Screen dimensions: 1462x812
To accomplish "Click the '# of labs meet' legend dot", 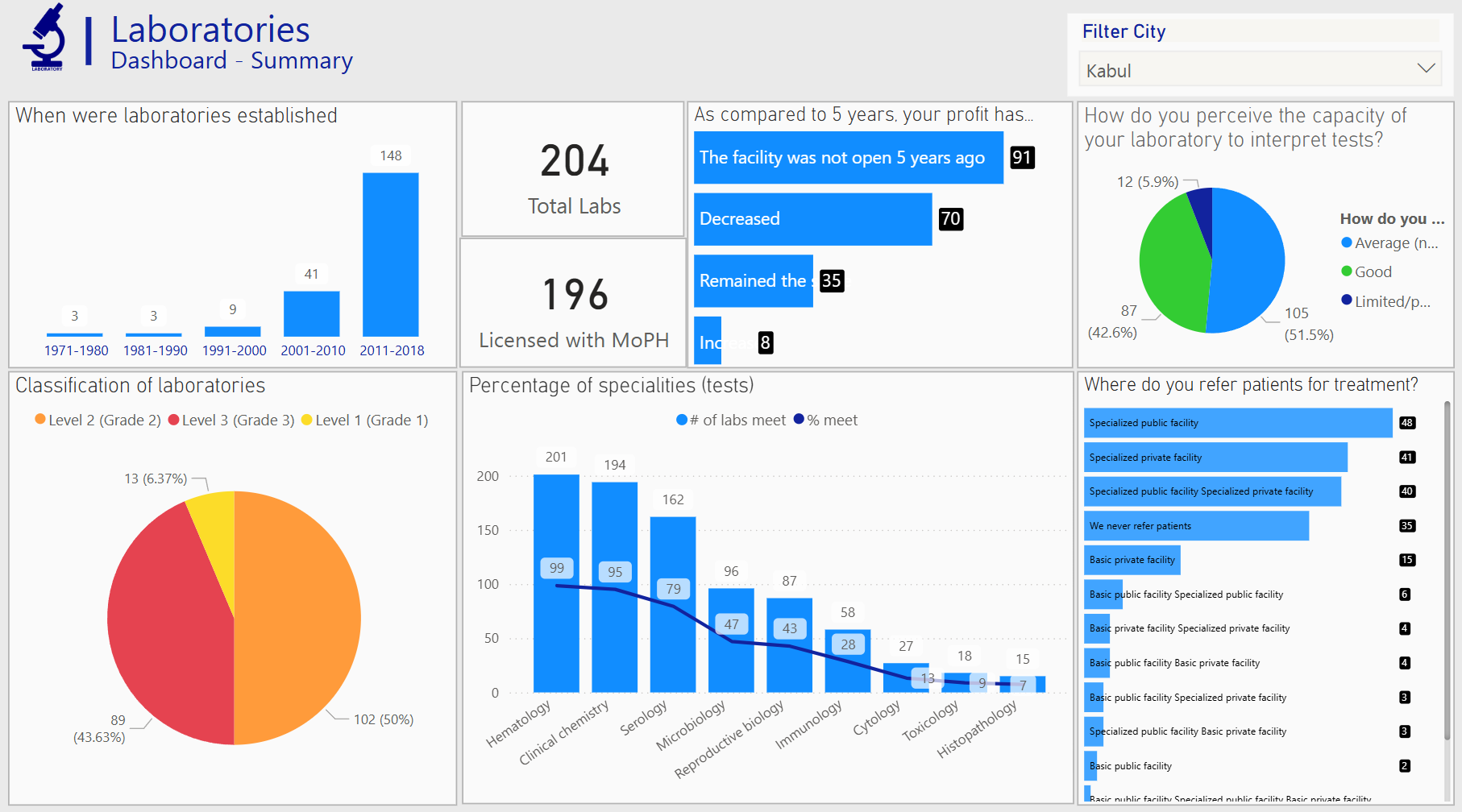I will click(682, 420).
